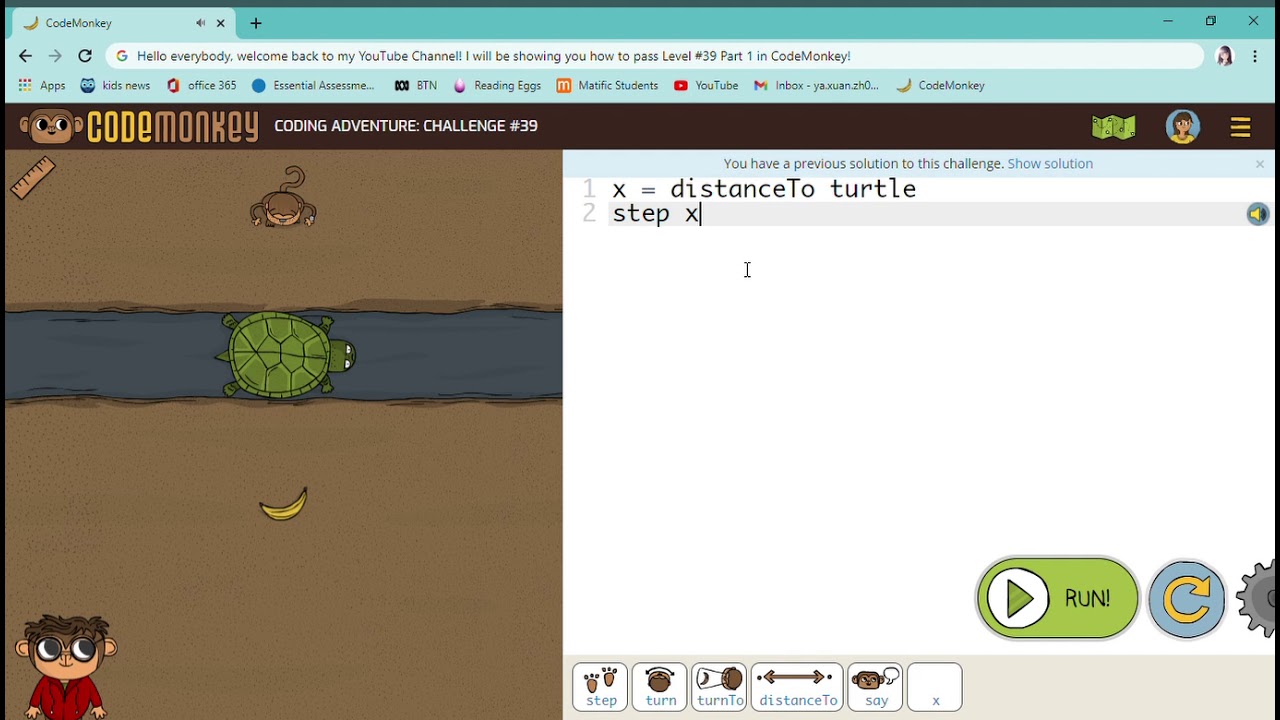The width and height of the screenshot is (1280, 720).
Task: Click the Challenge #39 title text
Action: 406,126
